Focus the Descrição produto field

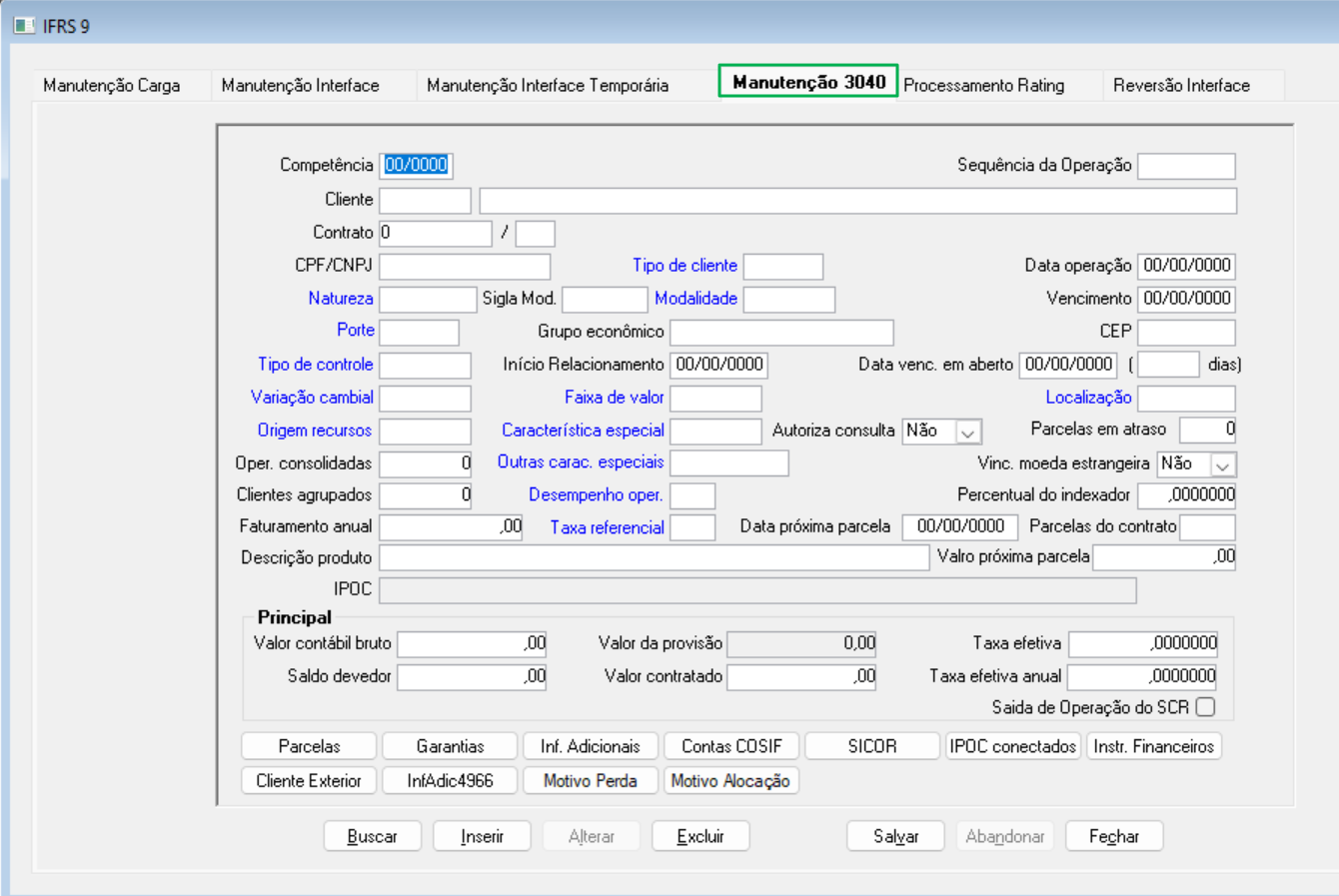point(655,558)
